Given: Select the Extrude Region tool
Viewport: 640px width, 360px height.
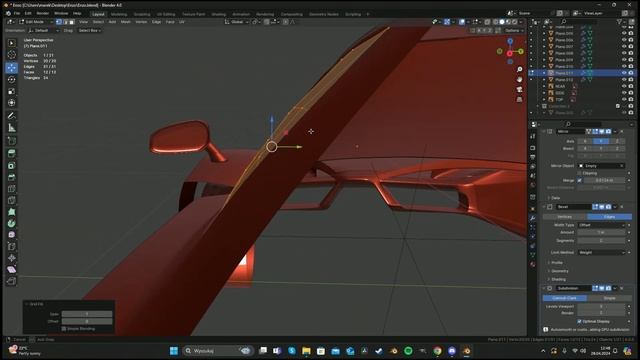Looking at the screenshot, I should [x=12, y=153].
